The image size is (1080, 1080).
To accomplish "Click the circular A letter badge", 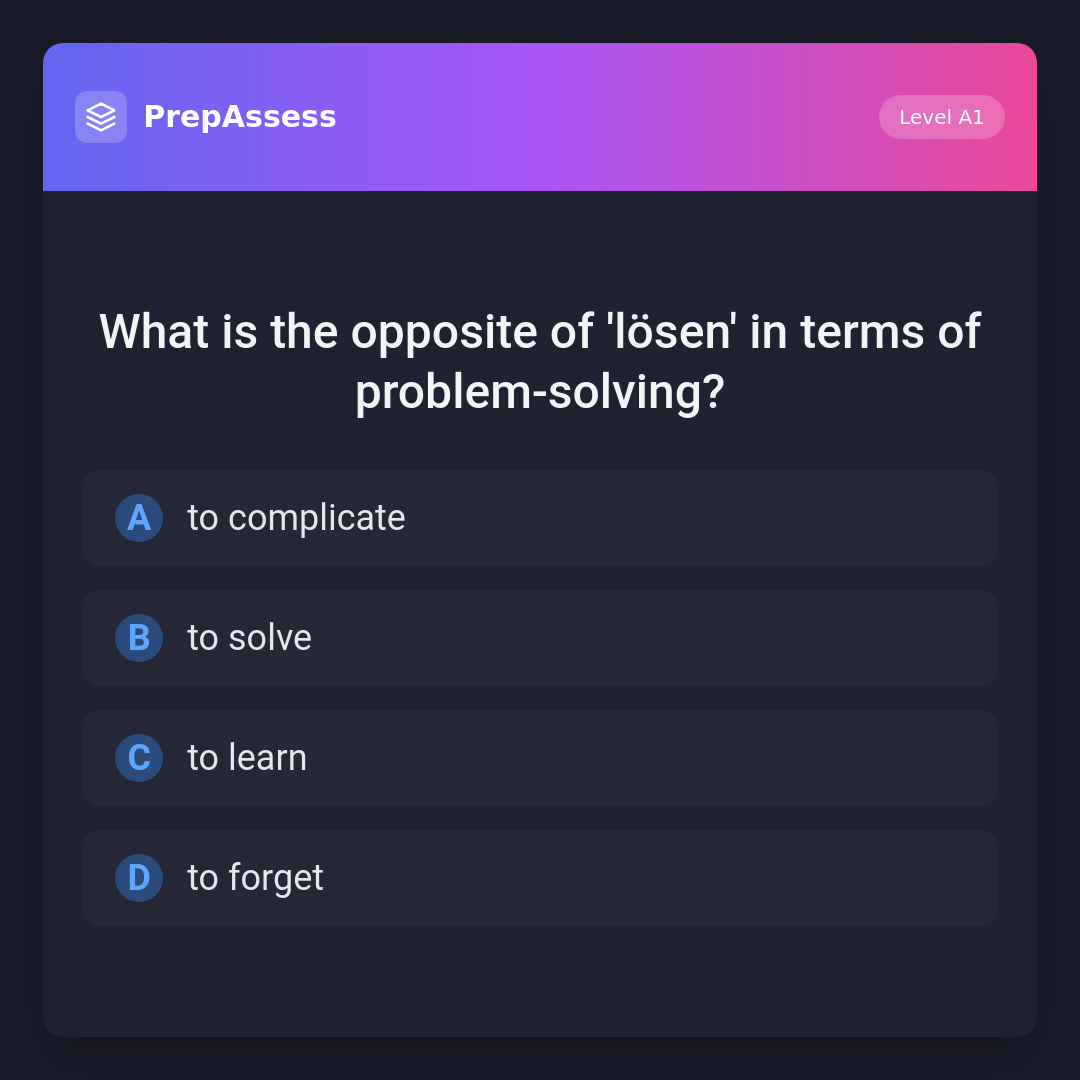I will point(139,518).
